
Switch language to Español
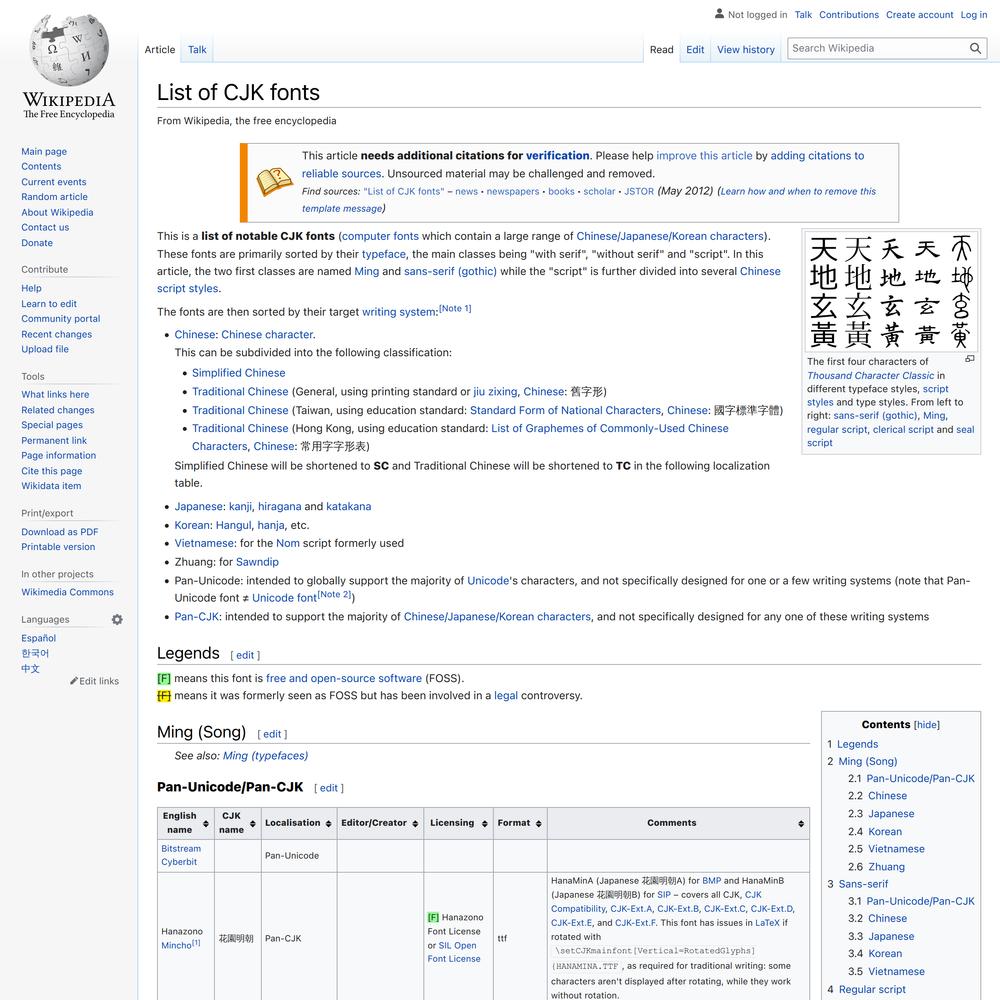[38, 638]
